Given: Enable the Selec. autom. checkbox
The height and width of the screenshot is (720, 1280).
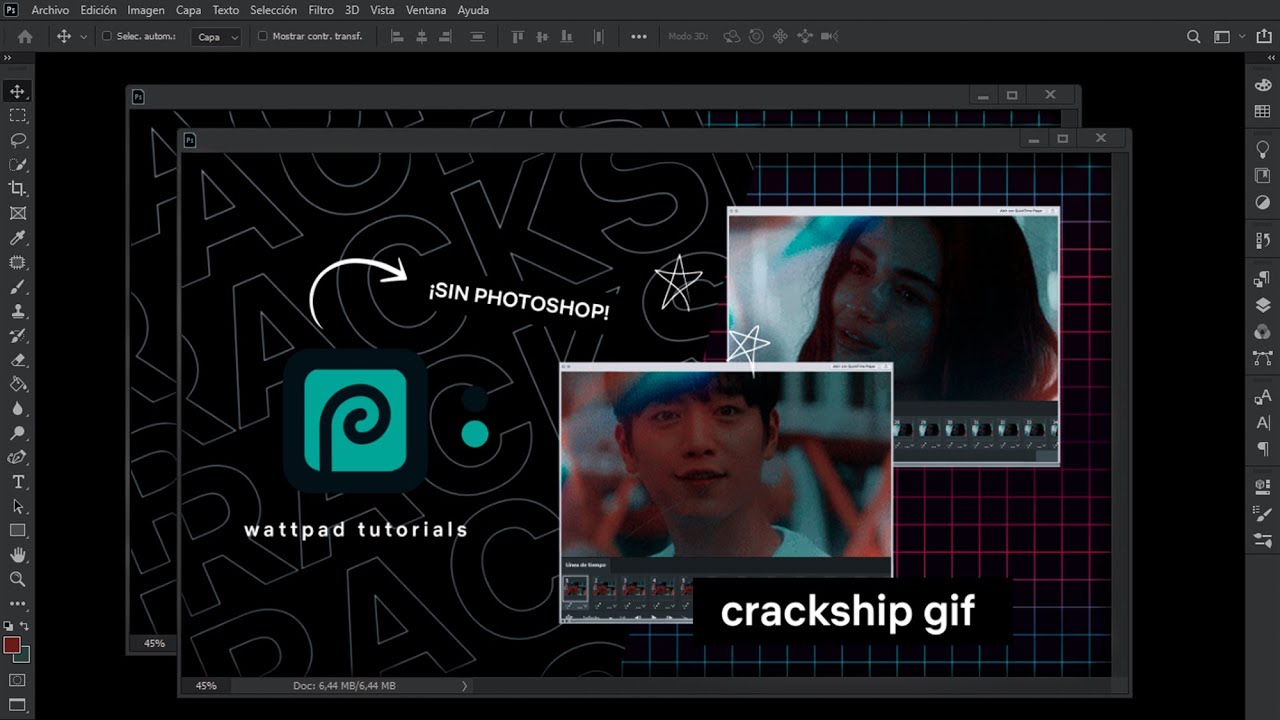Looking at the screenshot, I should 108,36.
